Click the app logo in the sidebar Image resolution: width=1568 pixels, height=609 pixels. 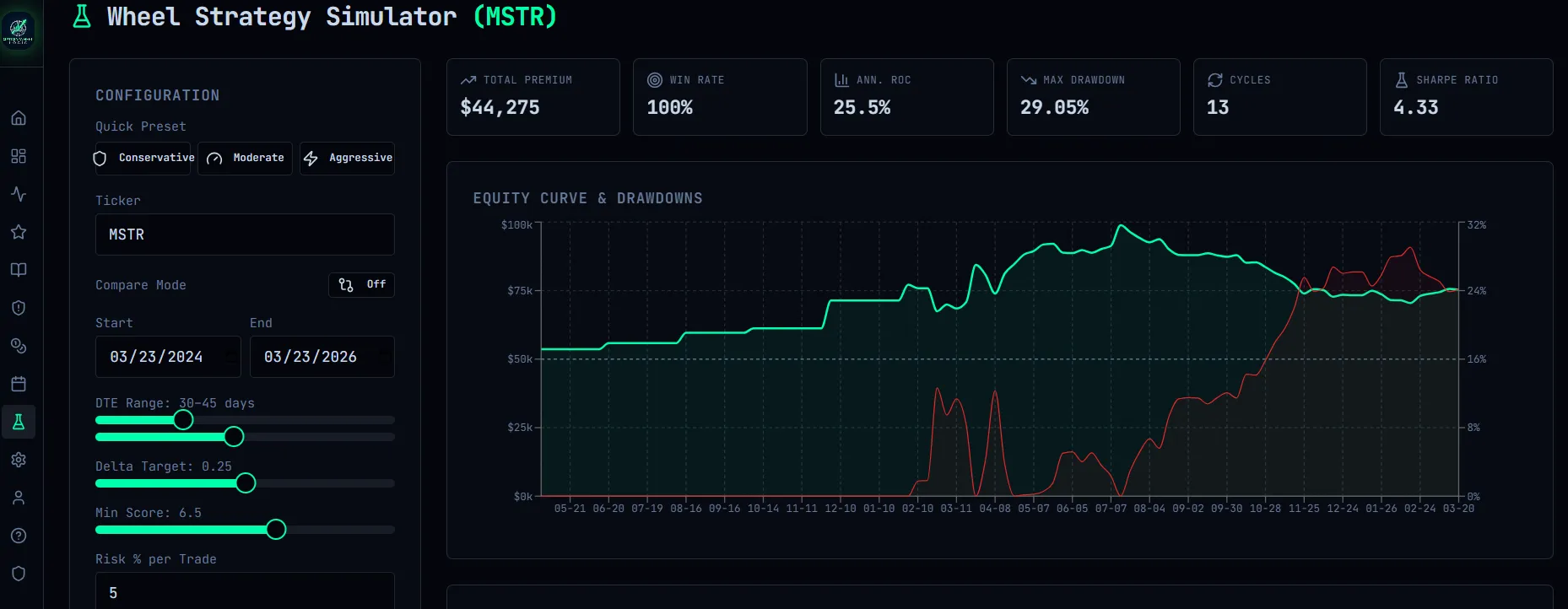click(x=18, y=31)
